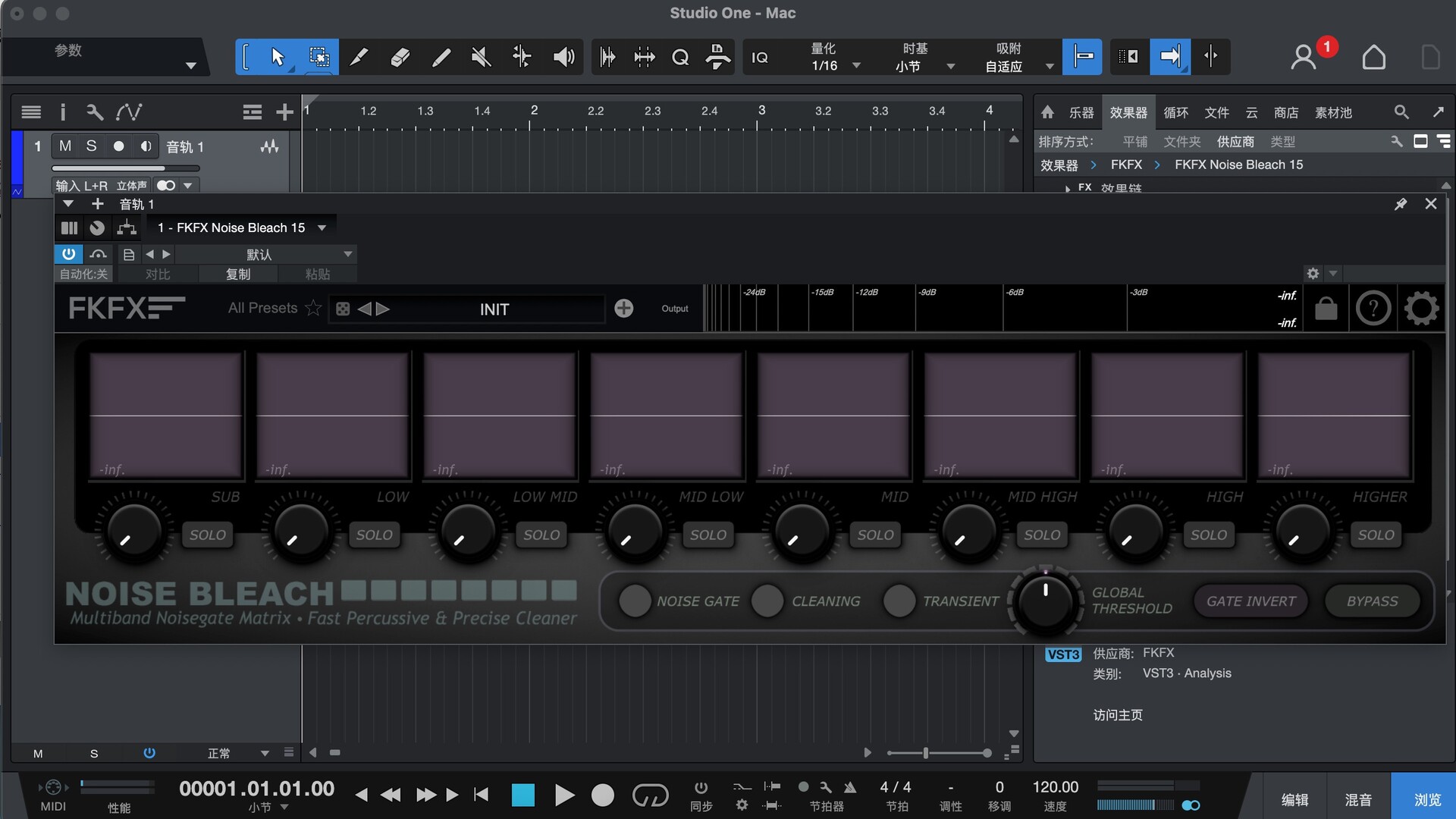The height and width of the screenshot is (819, 1456).
Task: Enable the NOISE GATE mode toggle
Action: [635, 601]
